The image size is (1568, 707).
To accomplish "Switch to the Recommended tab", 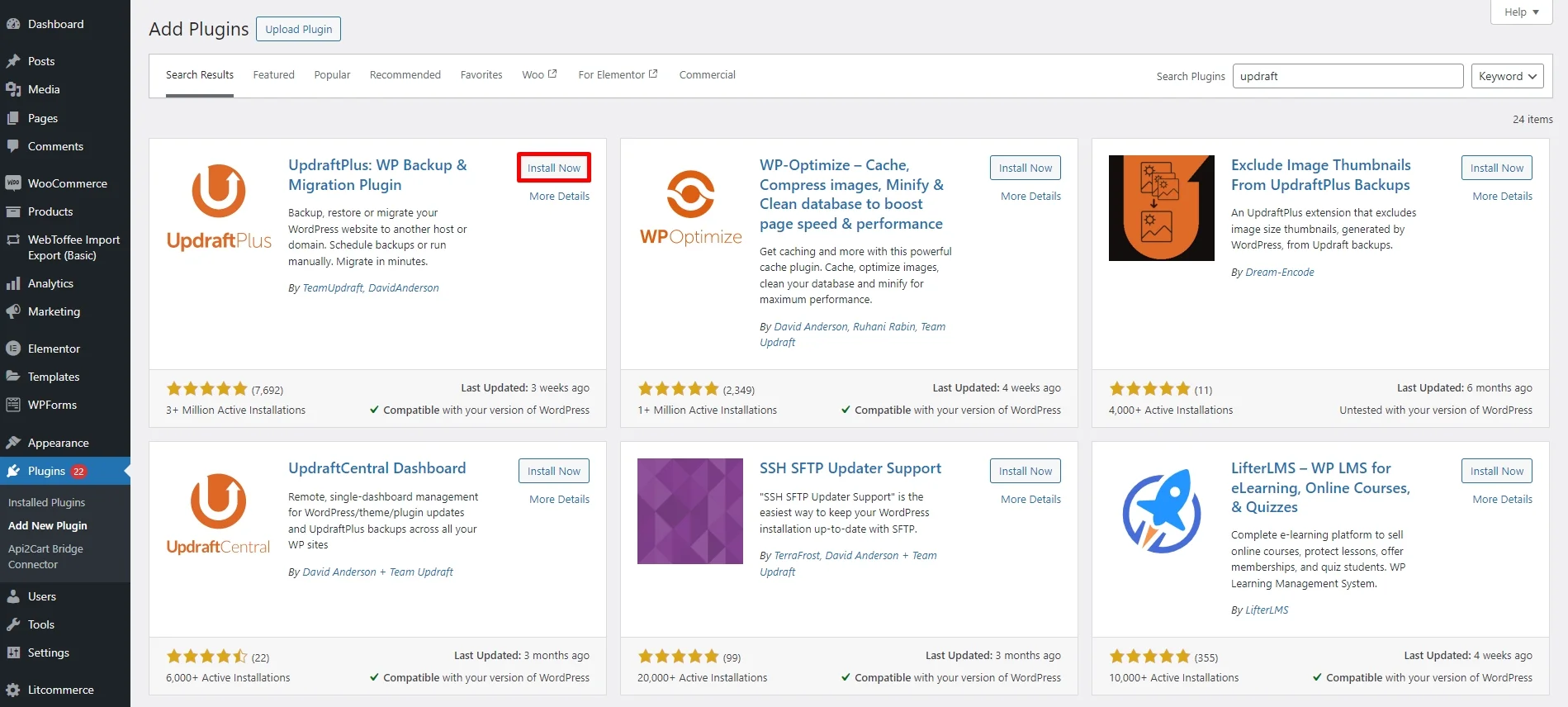I will click(405, 75).
